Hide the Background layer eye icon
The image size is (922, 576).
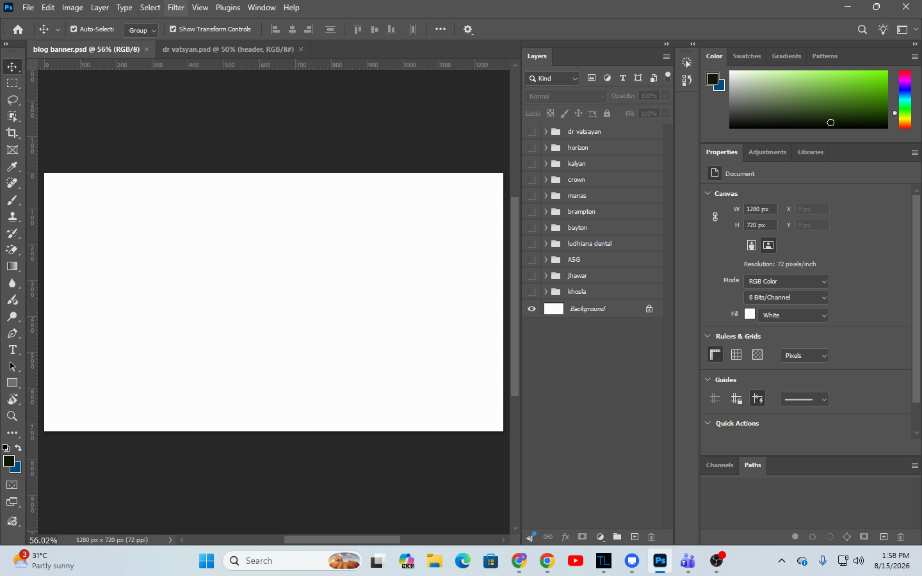pyautogui.click(x=532, y=309)
